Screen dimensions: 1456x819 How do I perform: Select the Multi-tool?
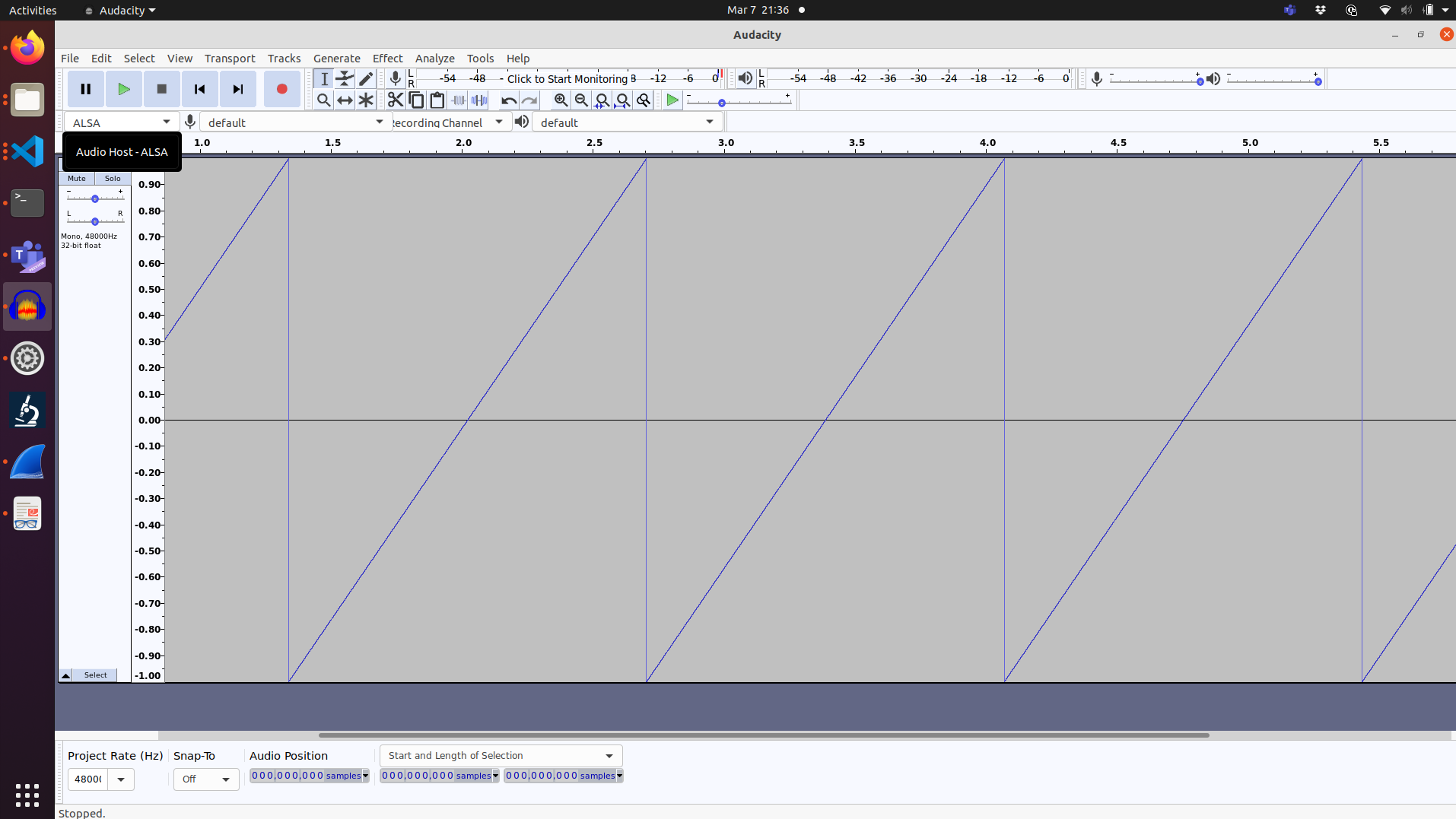click(x=366, y=100)
